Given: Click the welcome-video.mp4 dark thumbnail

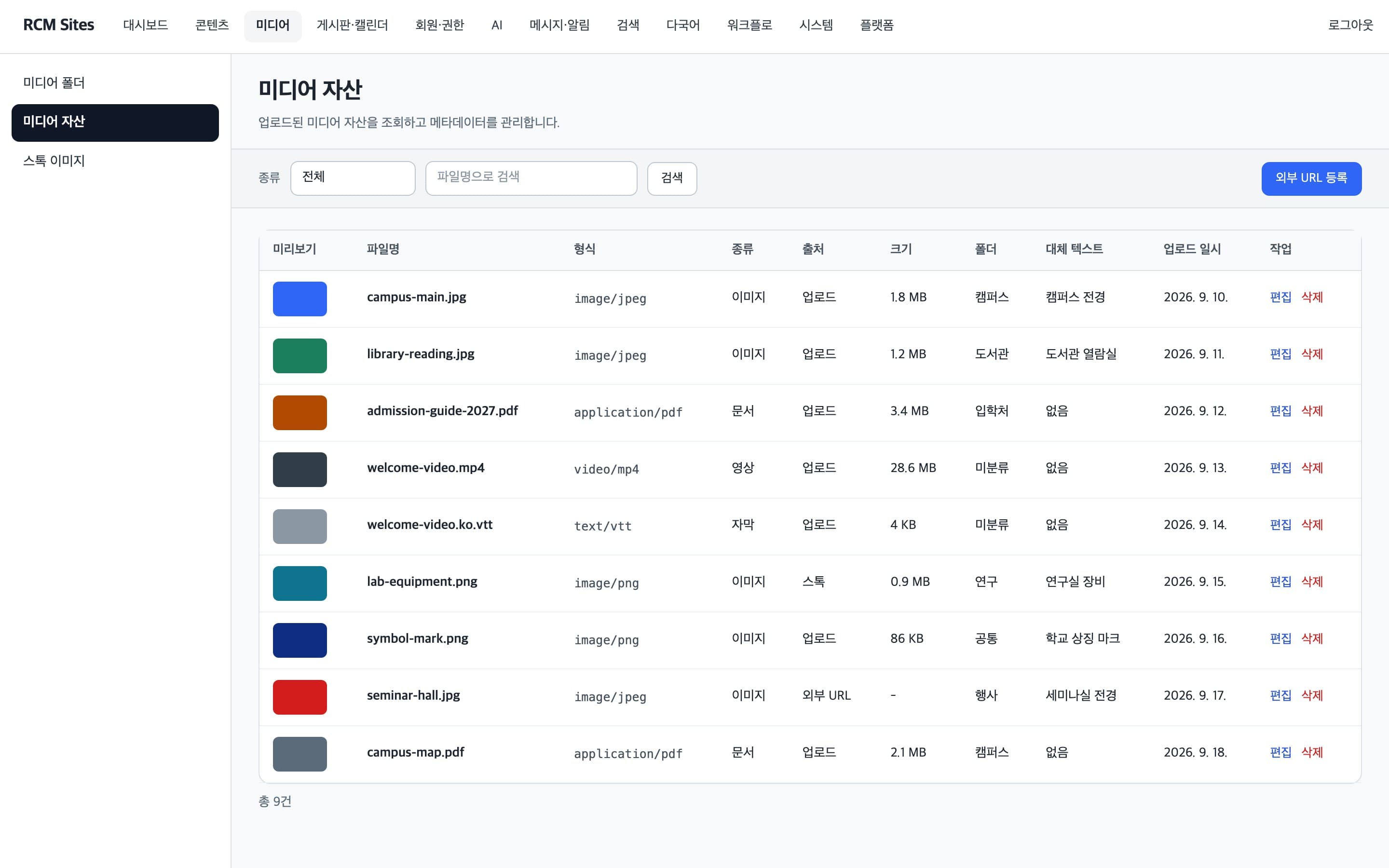Looking at the screenshot, I should point(300,469).
